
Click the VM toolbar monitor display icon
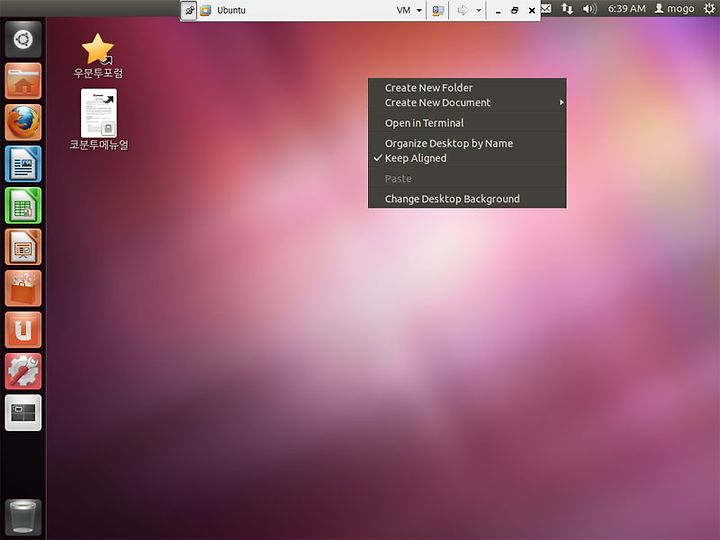pyautogui.click(x=439, y=10)
